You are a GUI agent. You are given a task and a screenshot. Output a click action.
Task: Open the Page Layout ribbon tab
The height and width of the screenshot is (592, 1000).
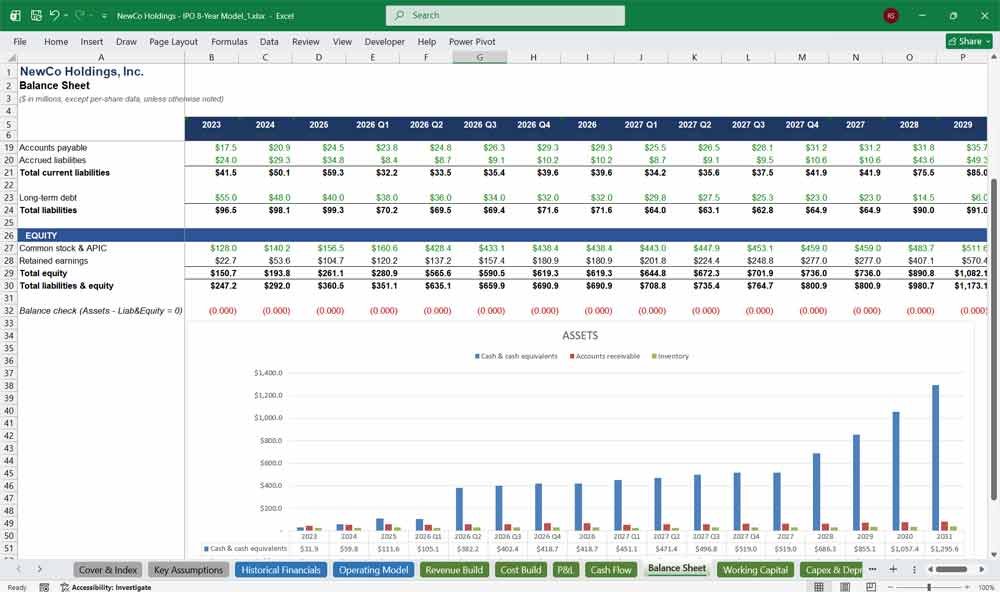(173, 41)
